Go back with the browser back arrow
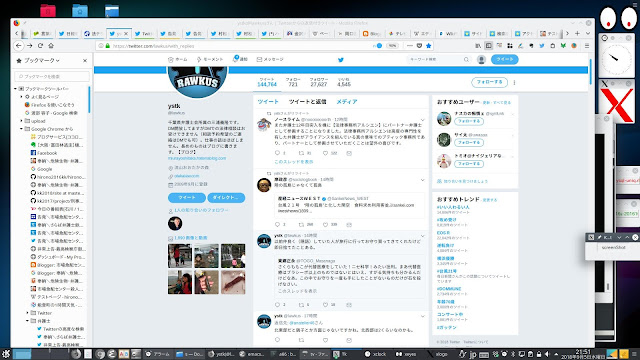Viewport: 640px width, 360px height. (x=19, y=46)
